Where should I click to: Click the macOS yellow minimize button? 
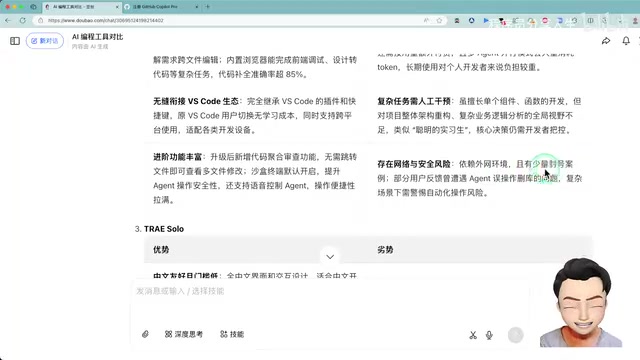[x=14, y=7]
